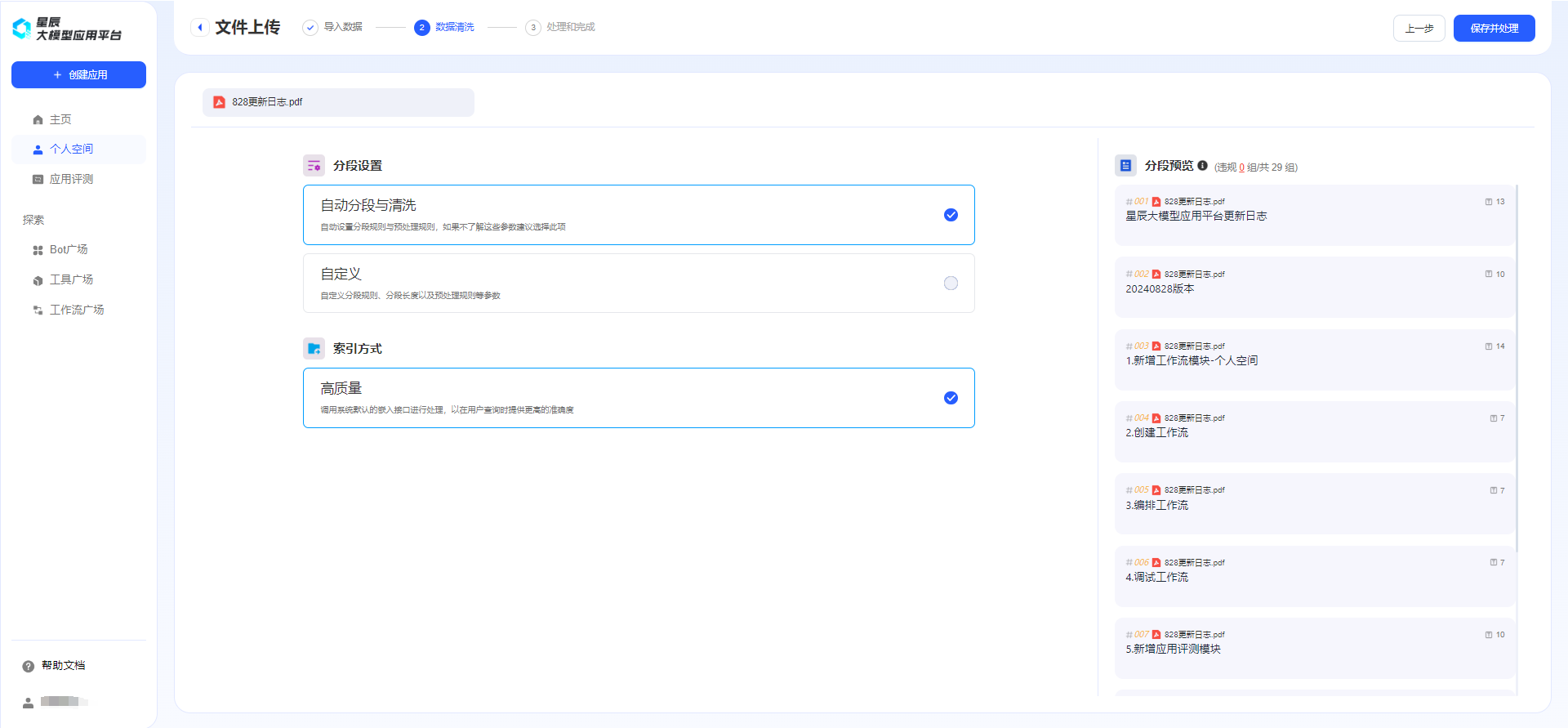Click the PDF icon in segment #002
The width and height of the screenshot is (1568, 728).
1156,275
